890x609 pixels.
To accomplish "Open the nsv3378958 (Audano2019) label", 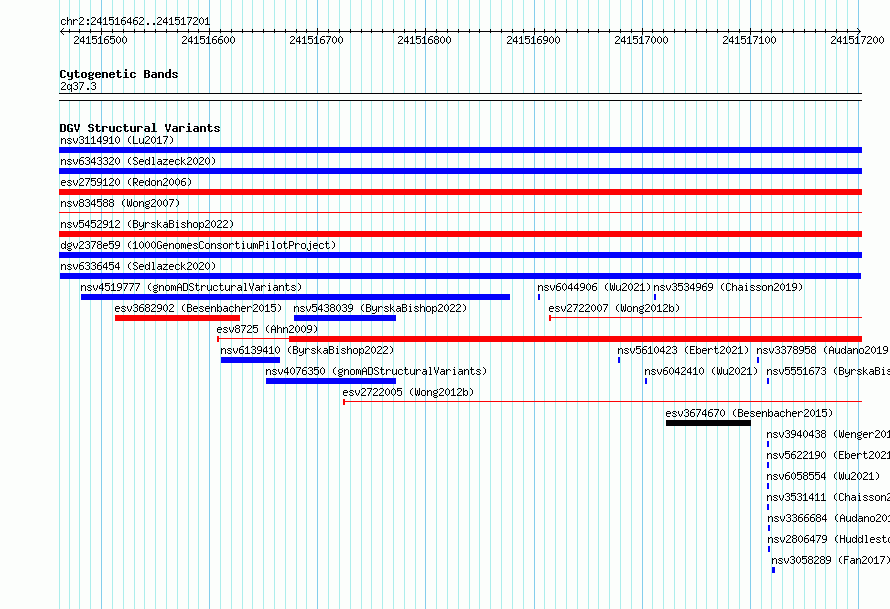I will [822, 350].
